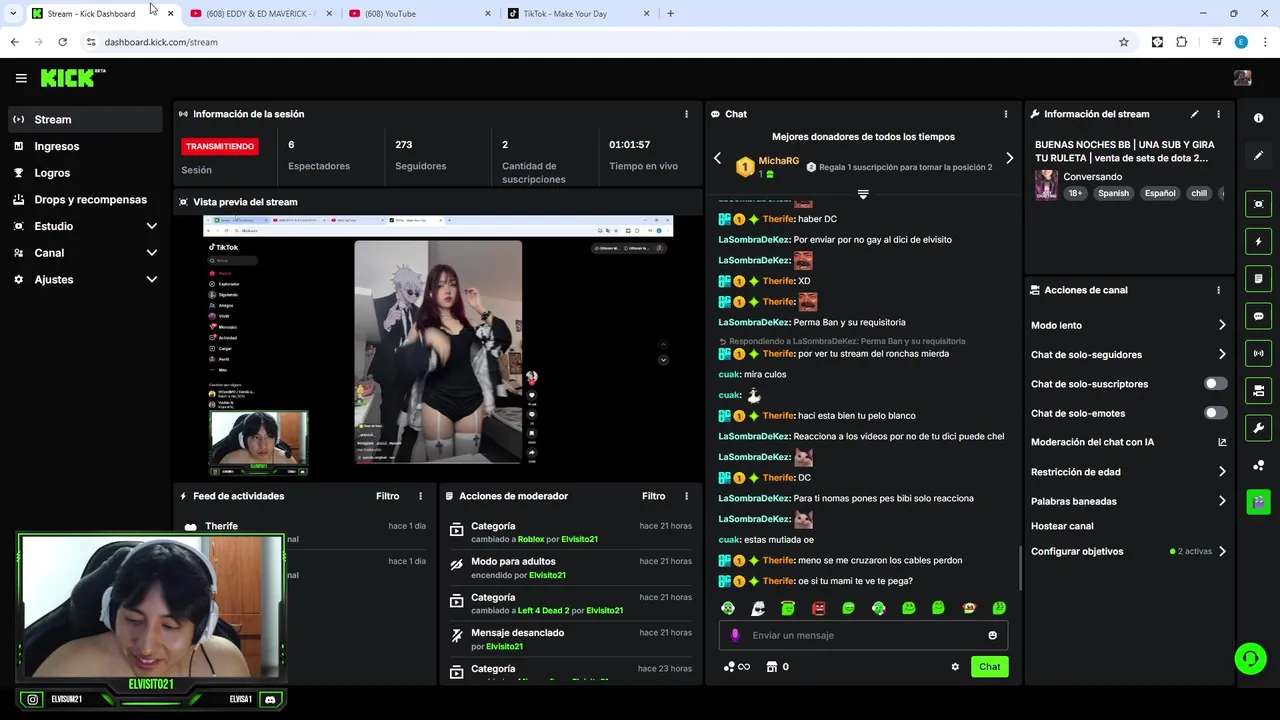Viewport: 1280px width, 720px height.
Task: Reload the page with browser refresh
Action: pos(62,42)
